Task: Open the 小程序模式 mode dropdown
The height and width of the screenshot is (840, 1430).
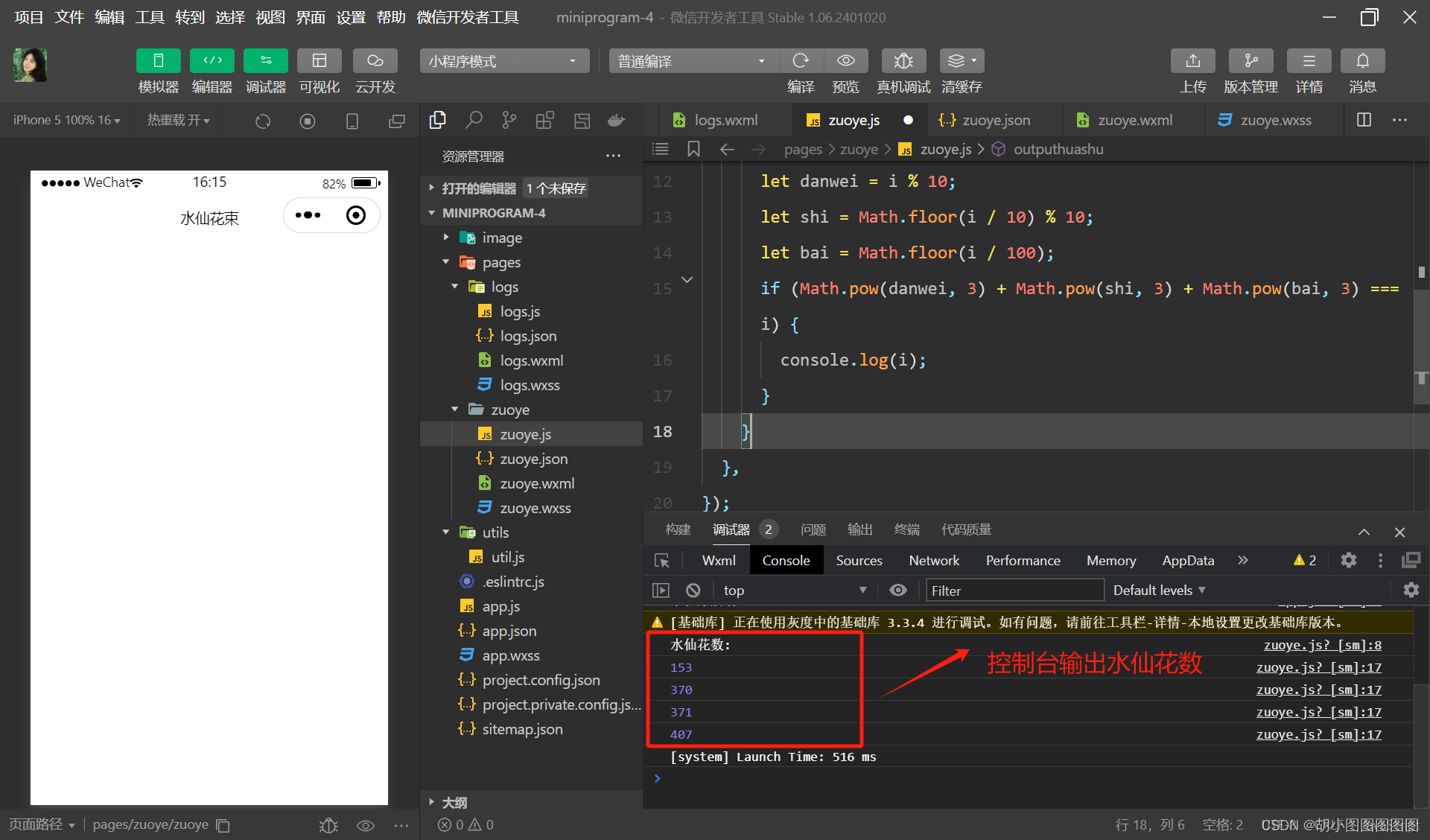Action: pos(504,61)
